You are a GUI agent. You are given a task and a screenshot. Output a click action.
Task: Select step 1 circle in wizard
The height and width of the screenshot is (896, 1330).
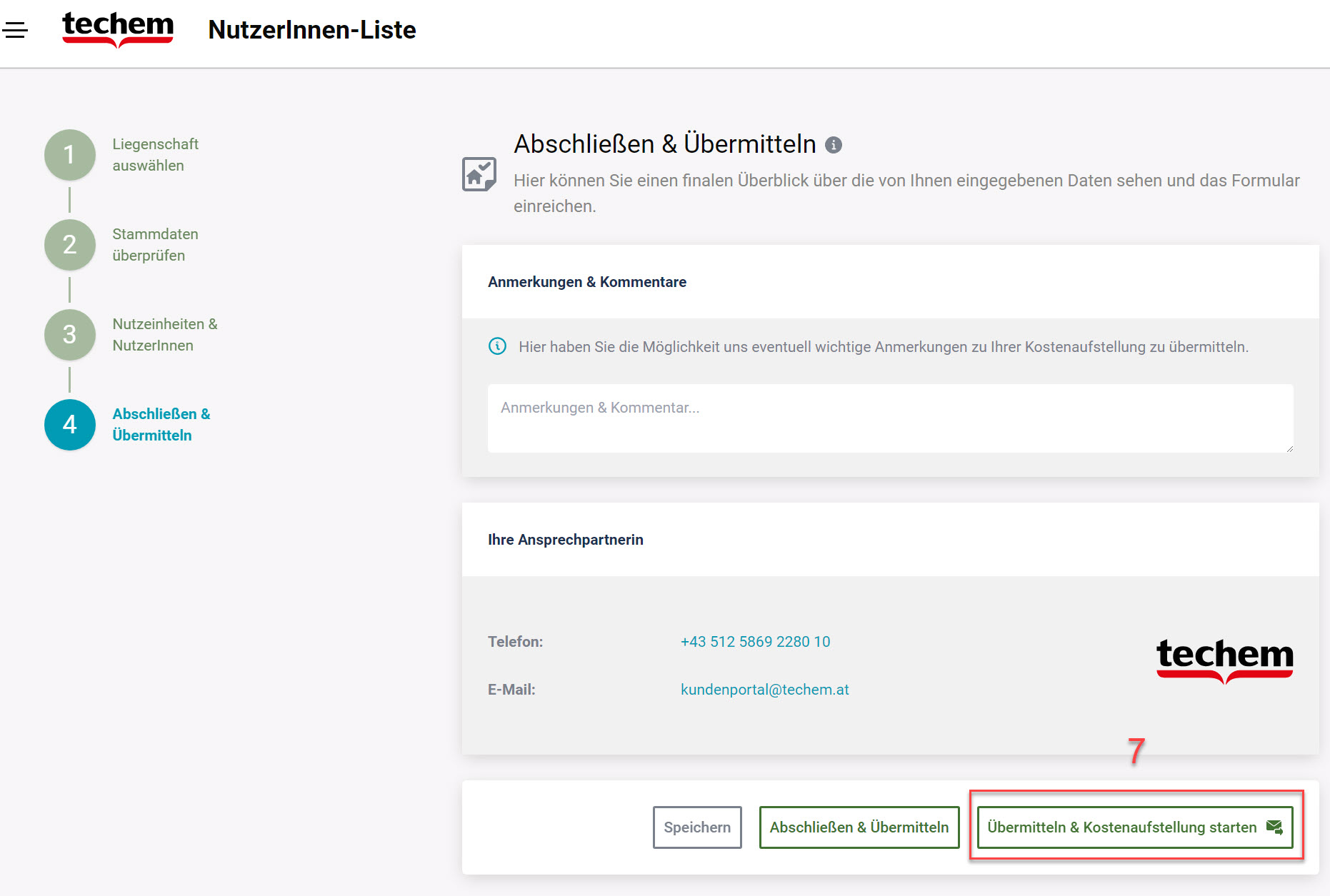click(70, 155)
